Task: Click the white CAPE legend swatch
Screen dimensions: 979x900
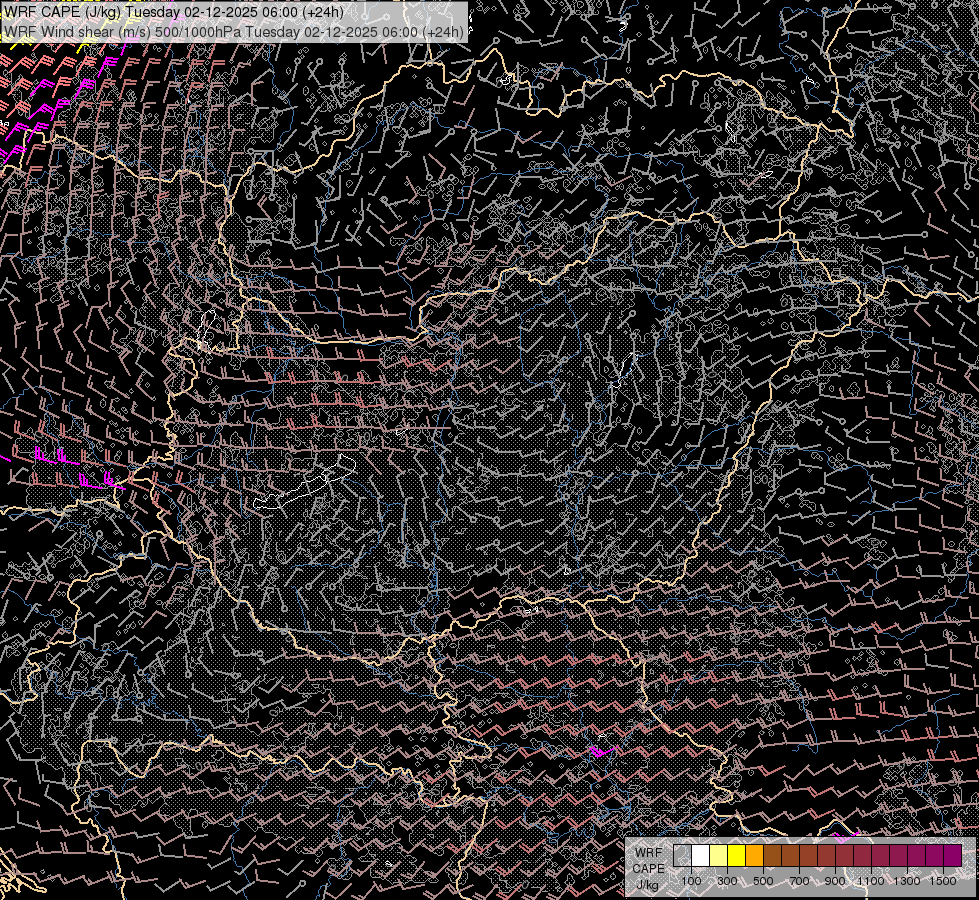Action: tap(701, 856)
